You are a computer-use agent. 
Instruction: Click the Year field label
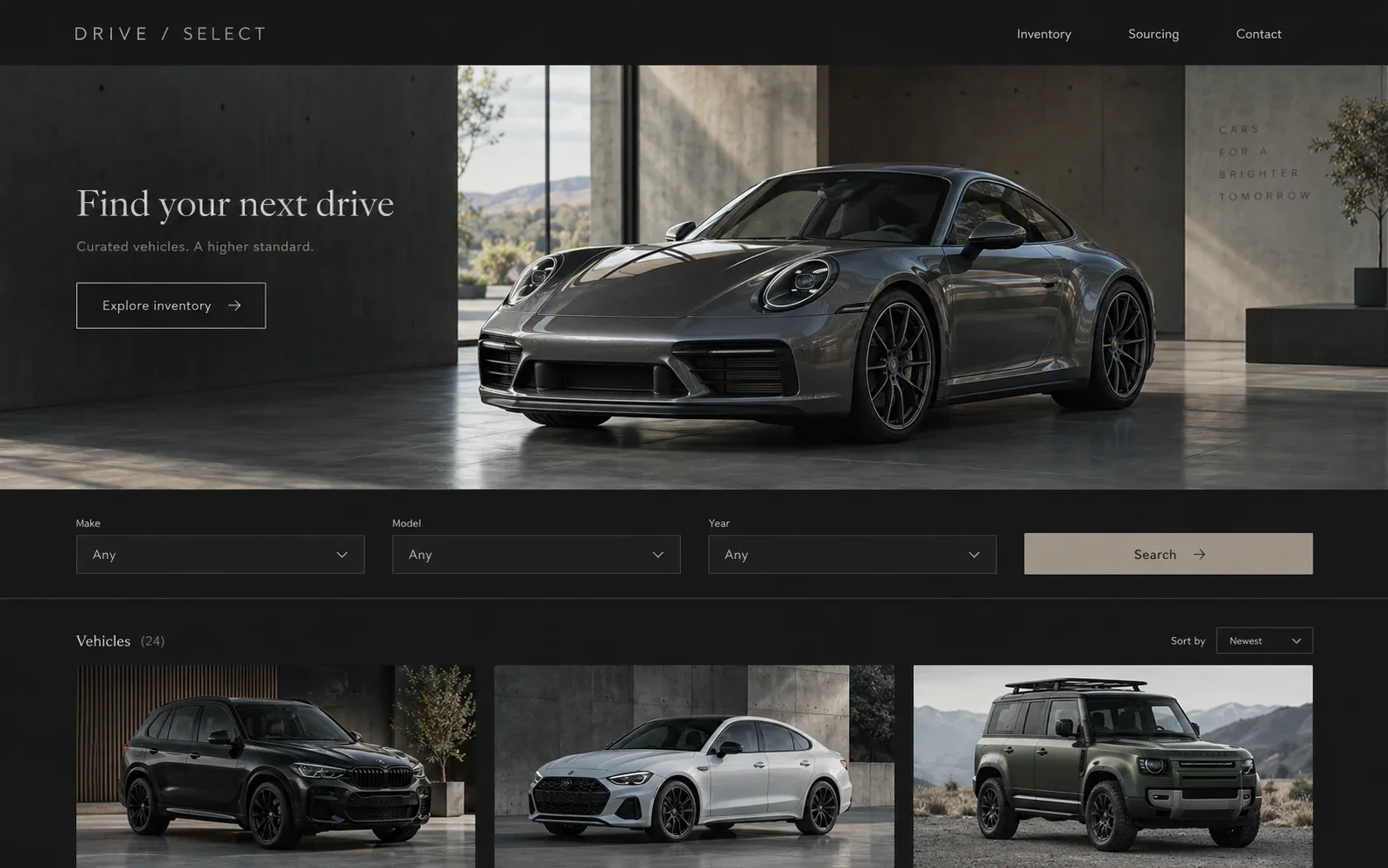tap(719, 523)
